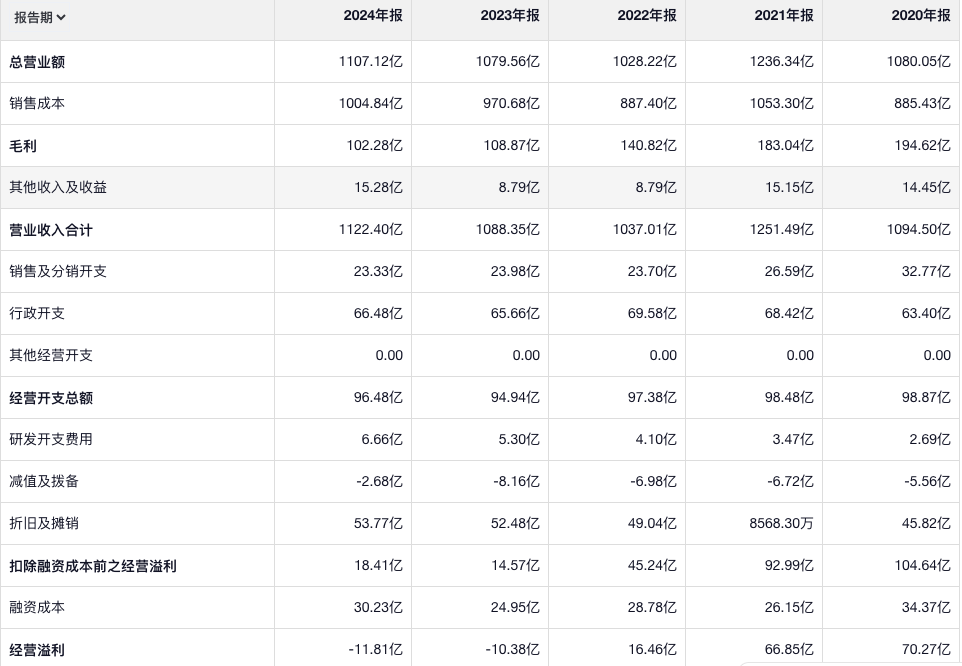Click the 毛利 row label
Viewport: 962px width, 666px height.
tap(23, 146)
